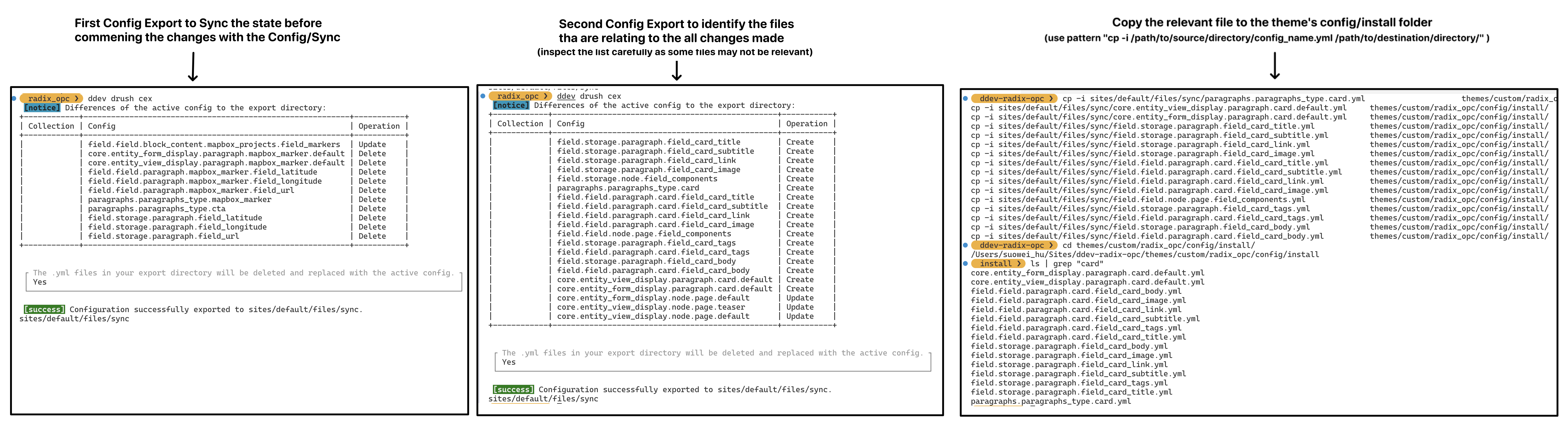This screenshot has width=1568, height=427.
Task: Click the green [success] badge in middle terminal
Action: 513,390
